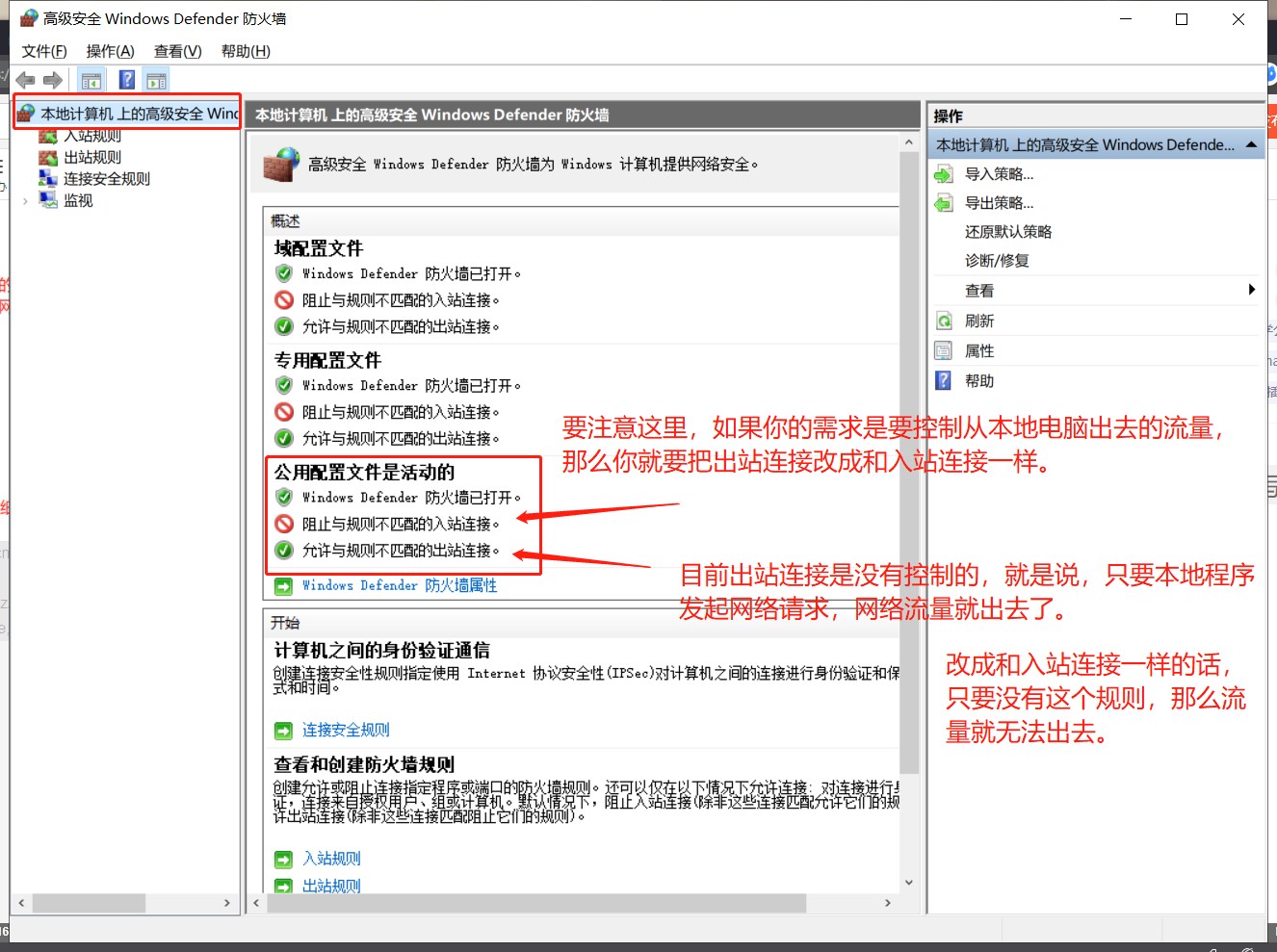This screenshot has width=1277, height=952.
Task: Click center pane scroll up arrow
Action: point(909,142)
